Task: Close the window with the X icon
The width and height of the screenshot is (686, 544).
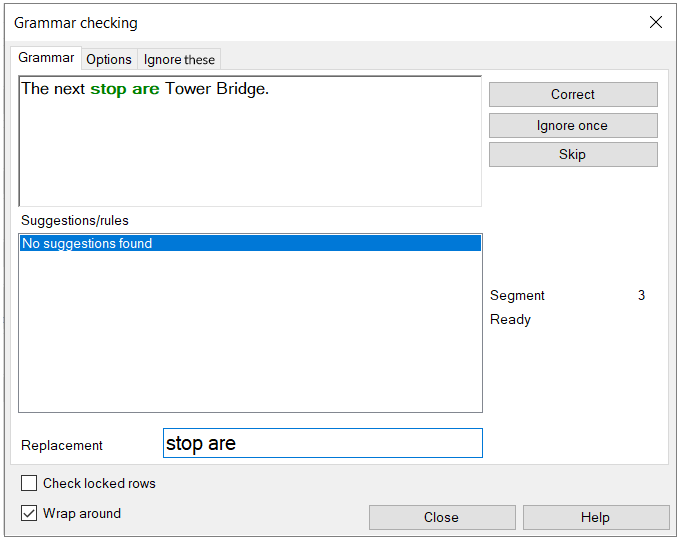Action: [656, 22]
